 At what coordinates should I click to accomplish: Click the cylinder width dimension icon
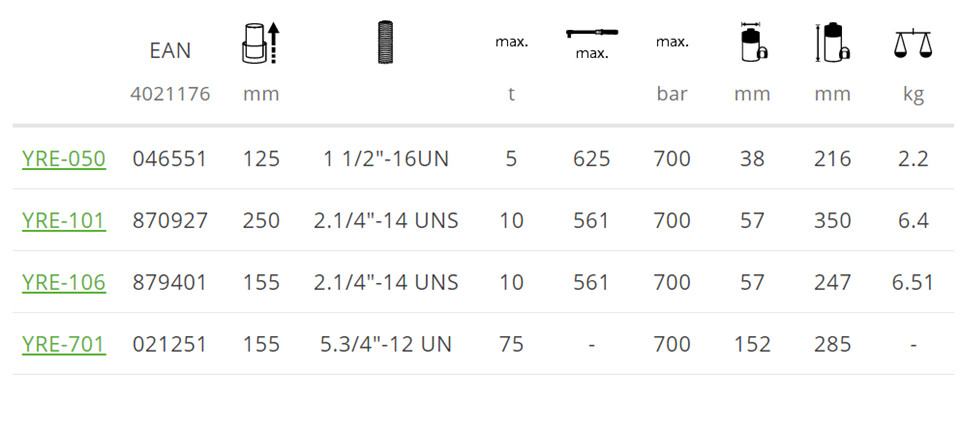[752, 42]
